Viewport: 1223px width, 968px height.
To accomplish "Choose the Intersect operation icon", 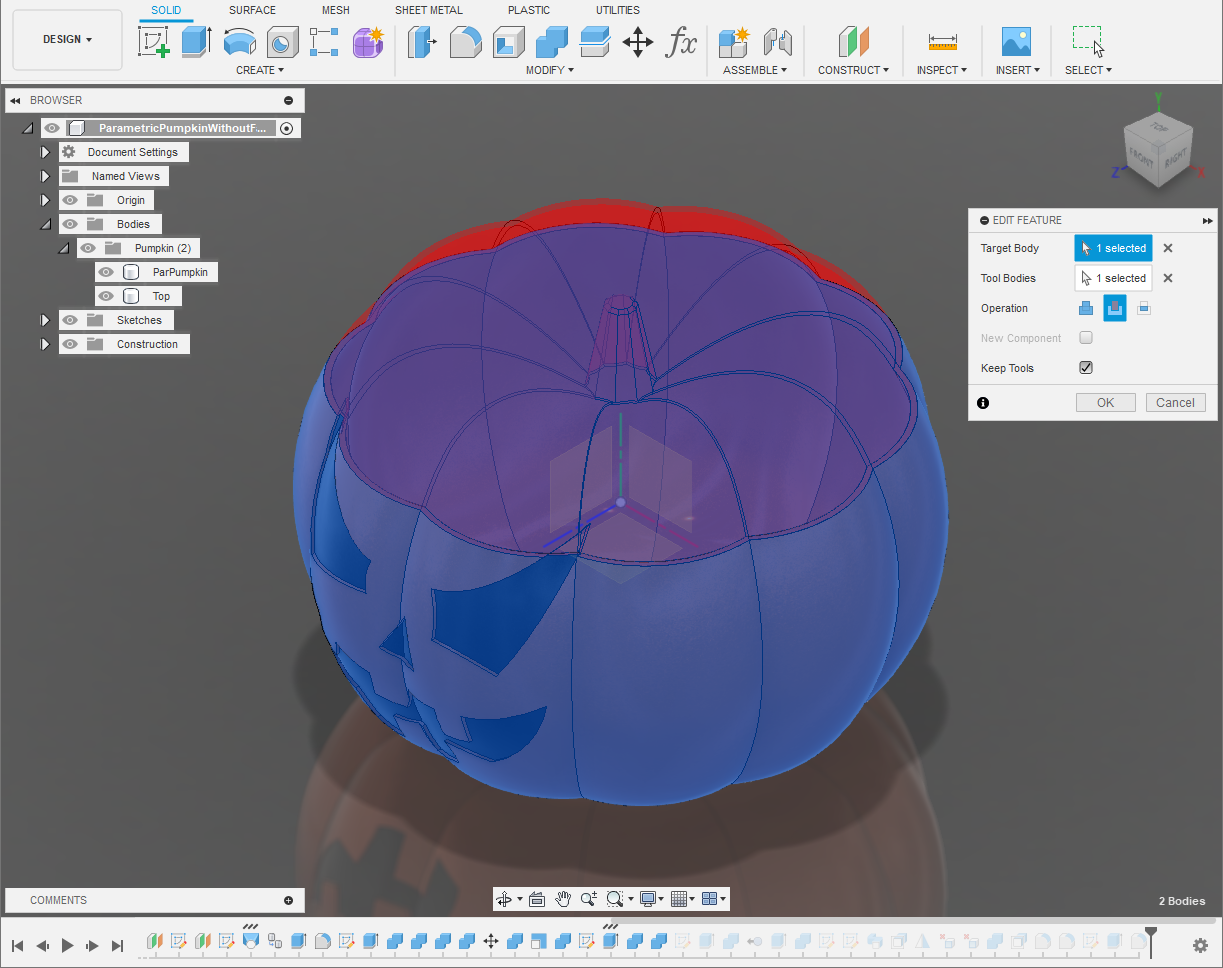I will [1144, 308].
